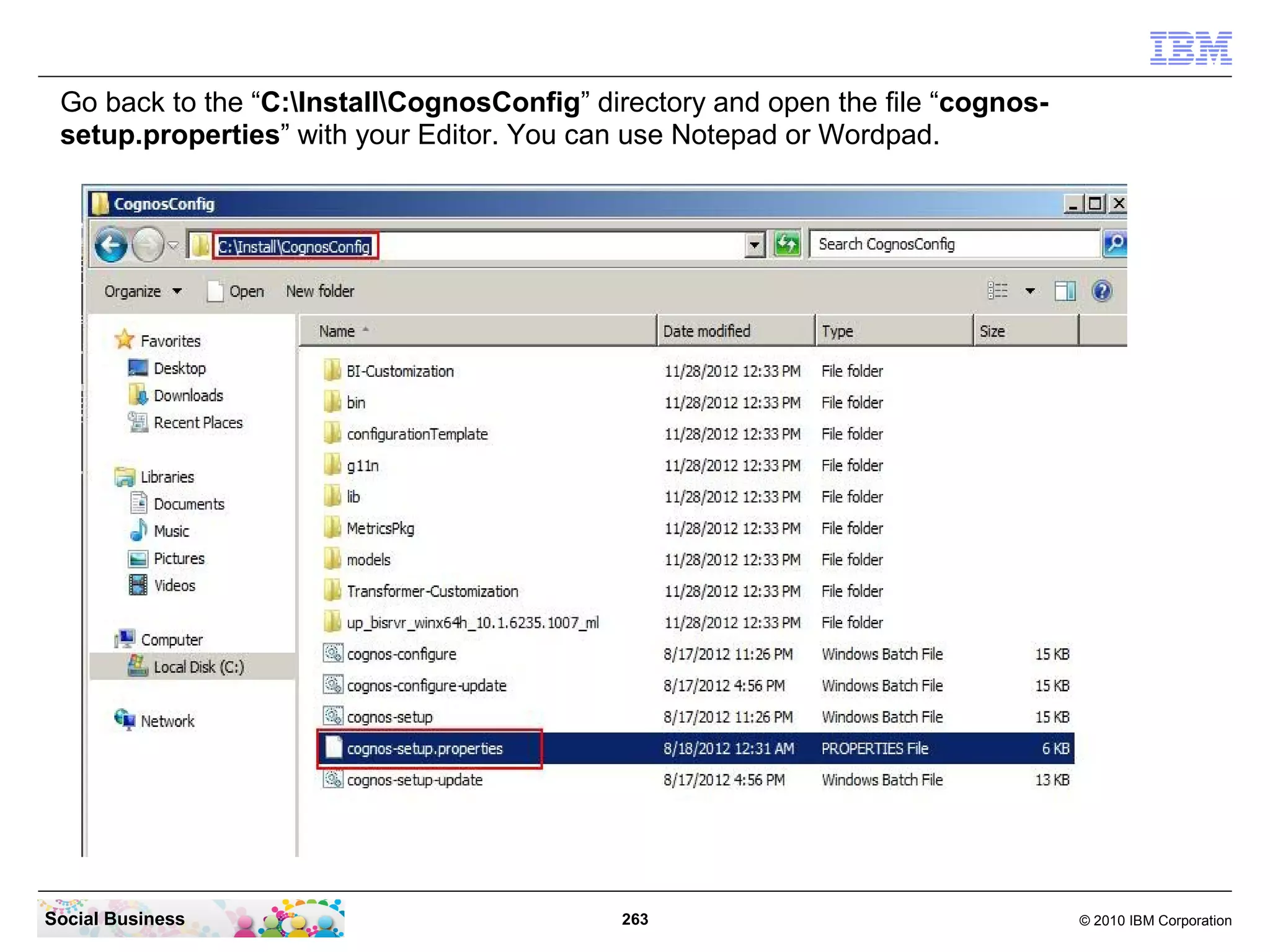Click the Favorites star icon
Screen dimensions: 1270x952
pyautogui.click(x=125, y=339)
